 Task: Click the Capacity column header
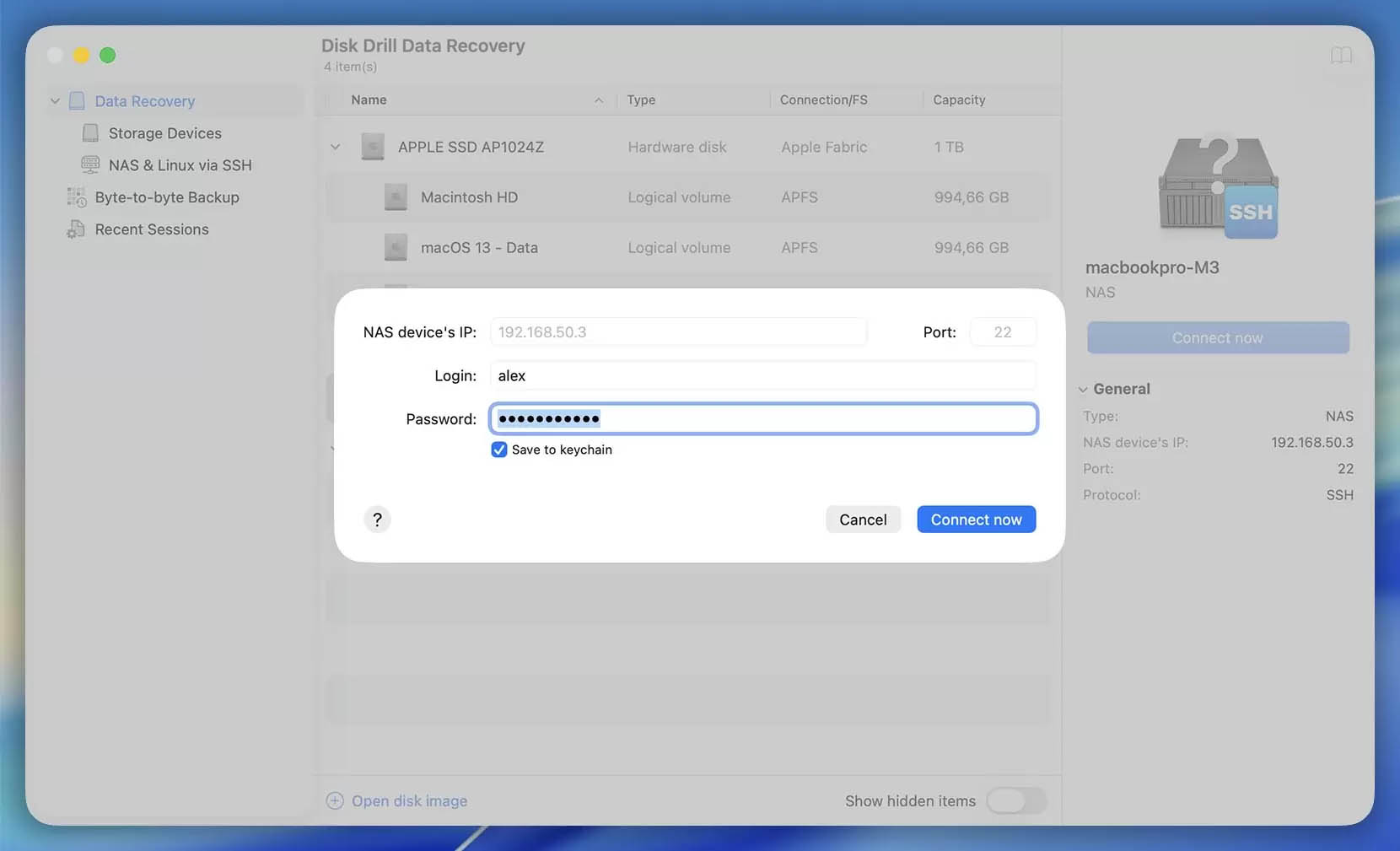point(959,100)
